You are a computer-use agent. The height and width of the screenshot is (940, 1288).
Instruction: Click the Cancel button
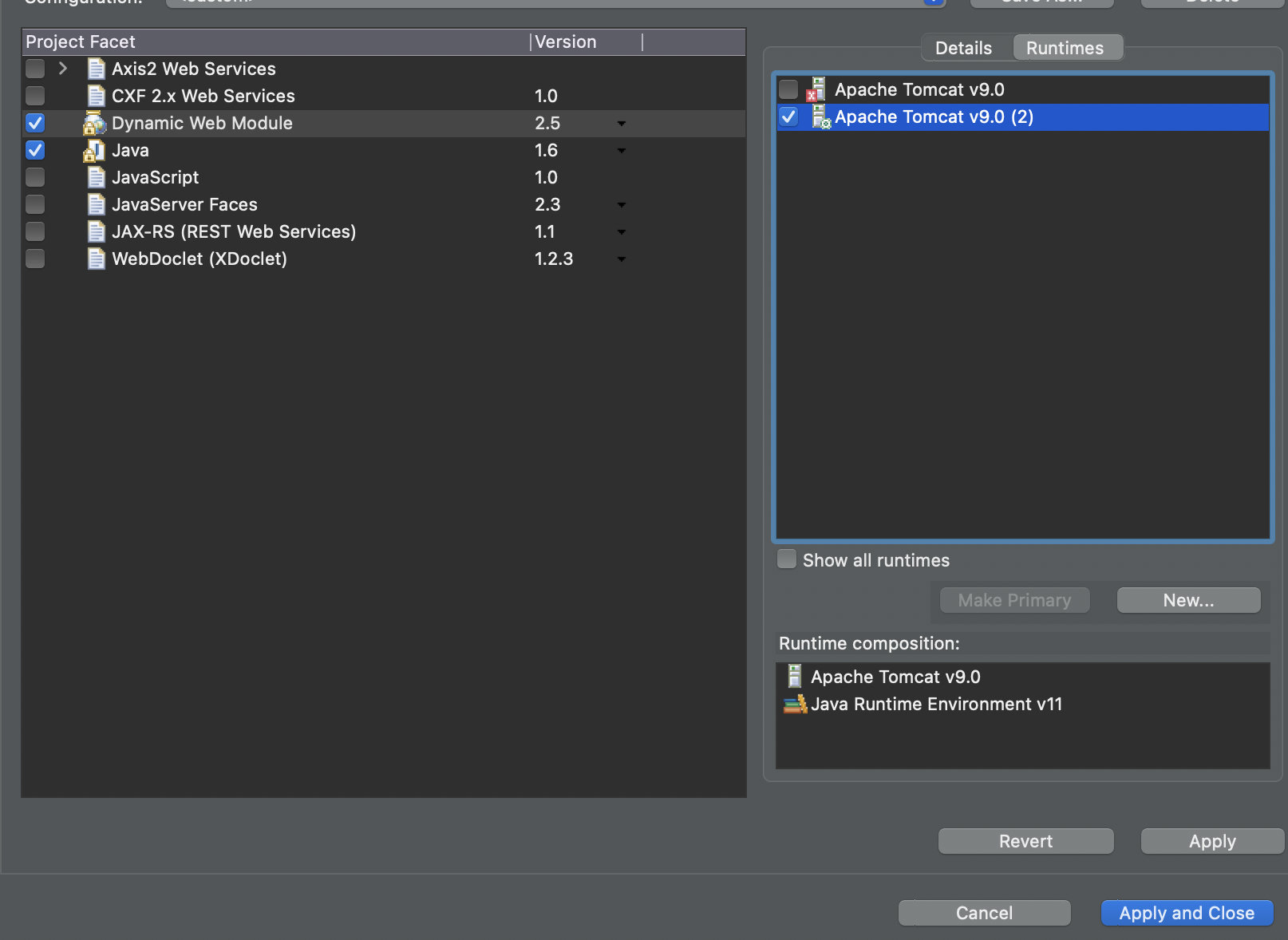point(984,913)
